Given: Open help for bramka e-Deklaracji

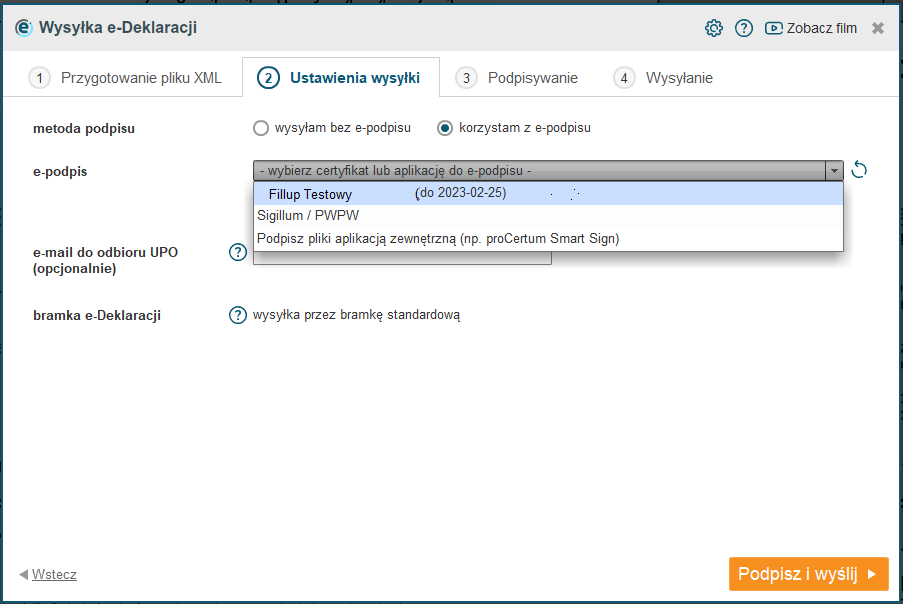Looking at the screenshot, I should pyautogui.click(x=238, y=315).
